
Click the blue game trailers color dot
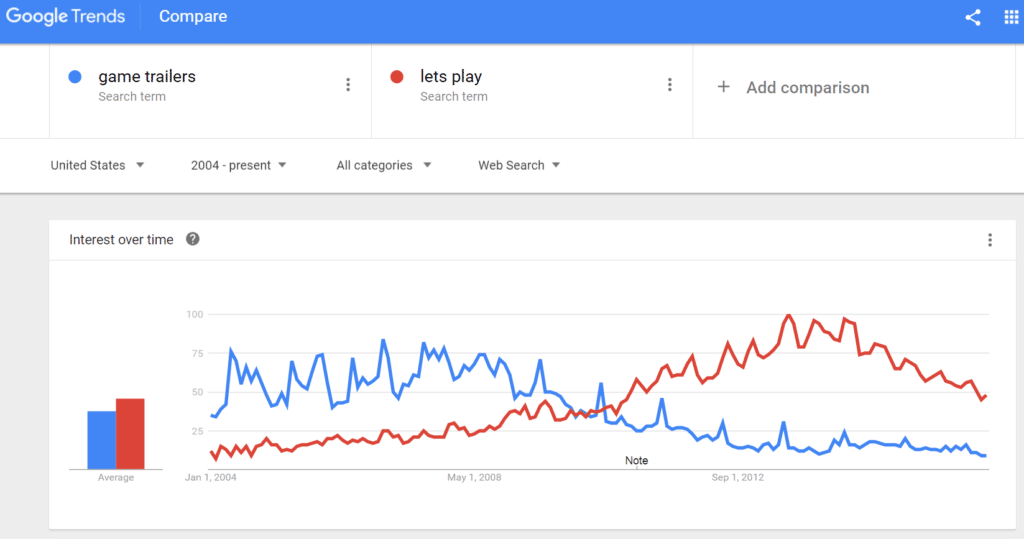click(x=75, y=77)
